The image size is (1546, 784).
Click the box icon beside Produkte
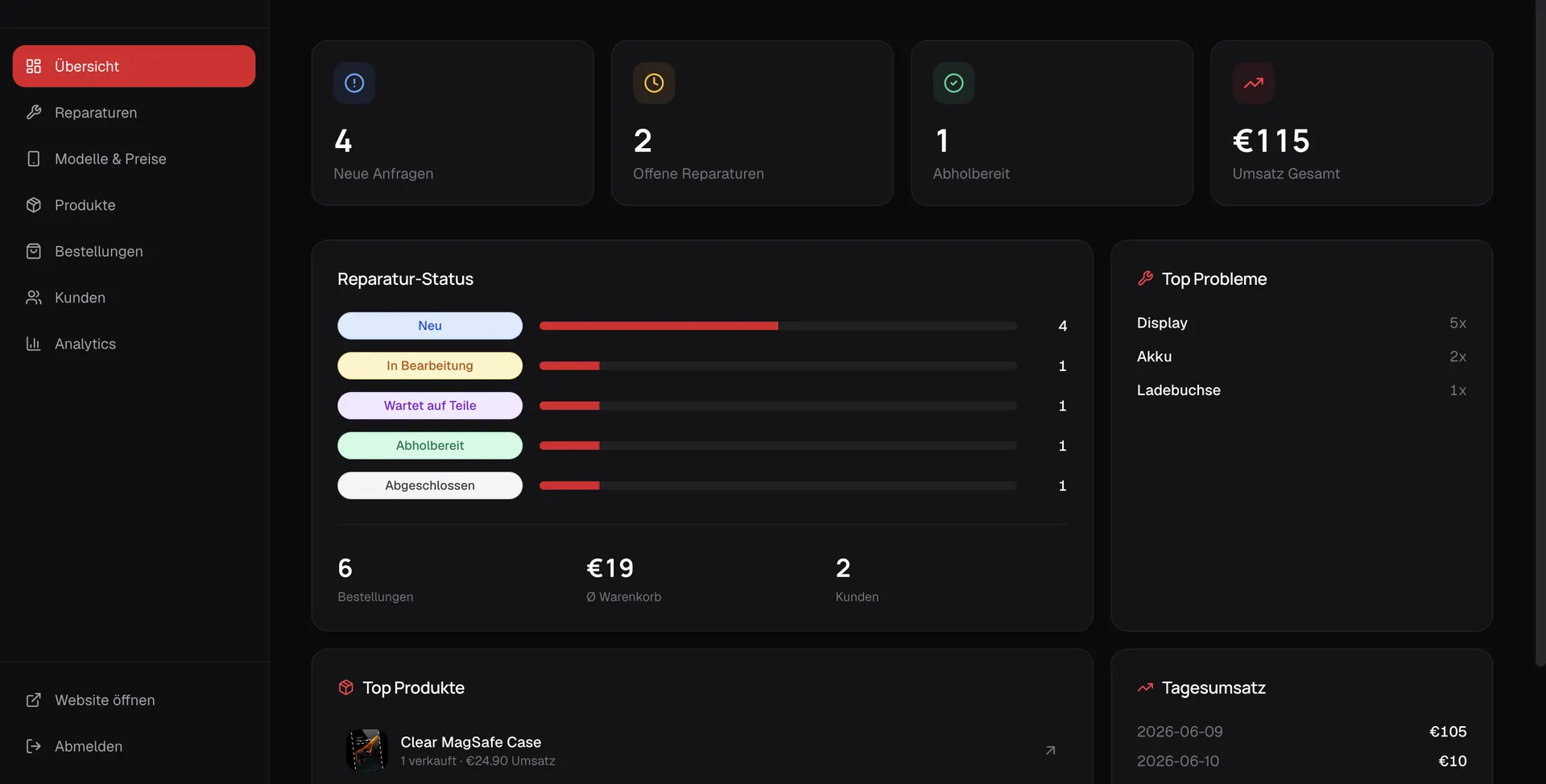coord(34,205)
